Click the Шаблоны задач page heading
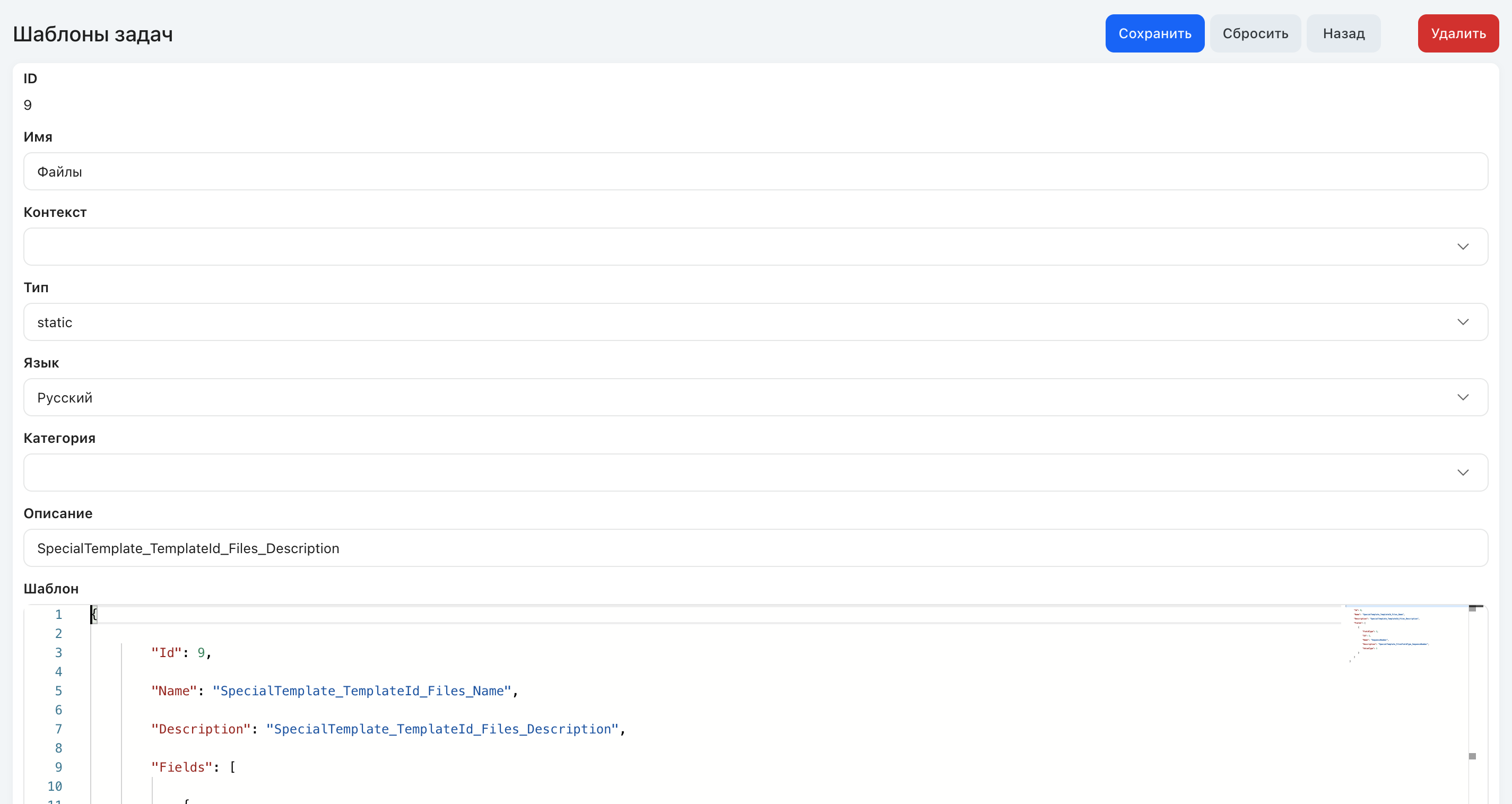 [93, 34]
